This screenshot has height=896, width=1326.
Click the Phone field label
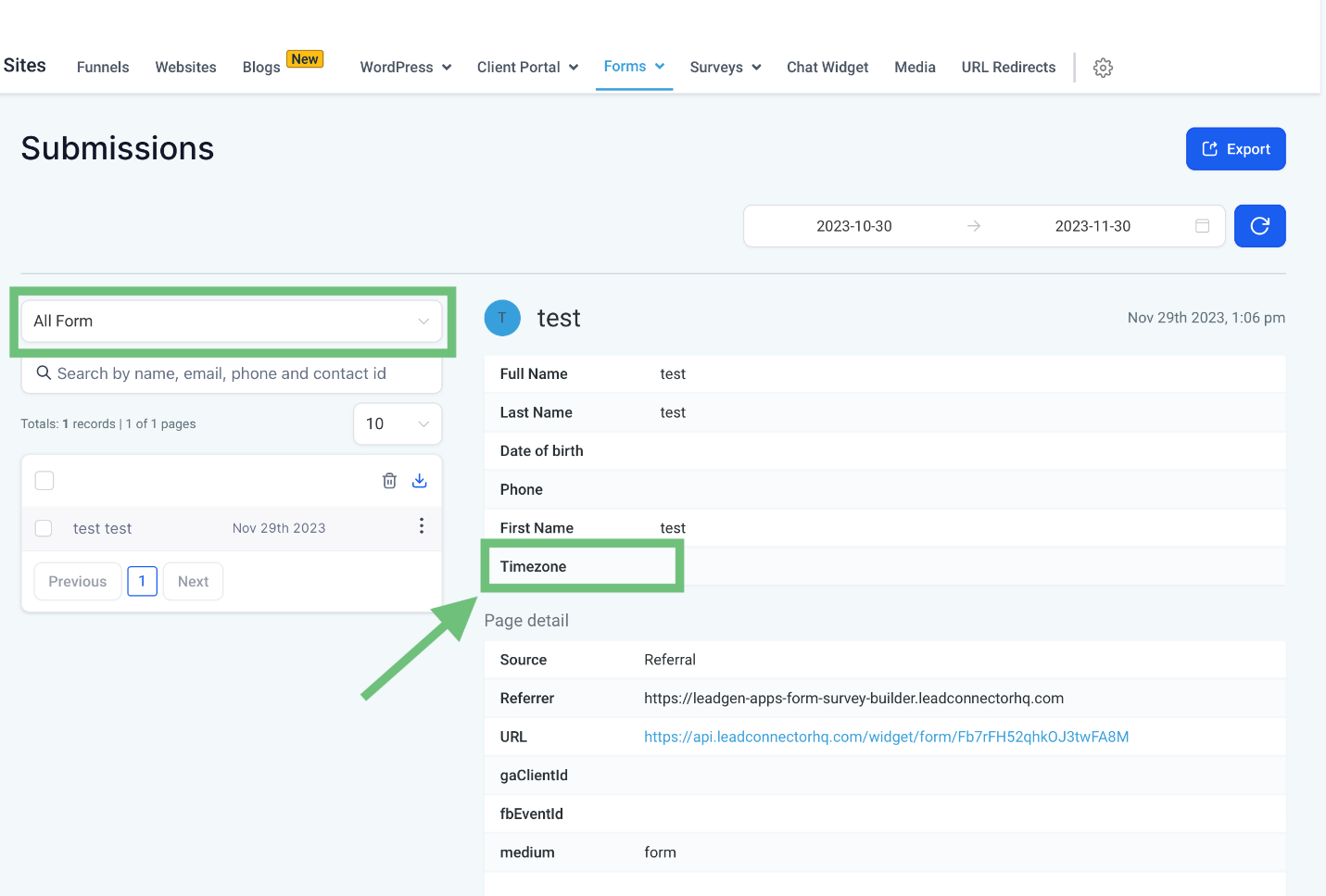point(522,490)
